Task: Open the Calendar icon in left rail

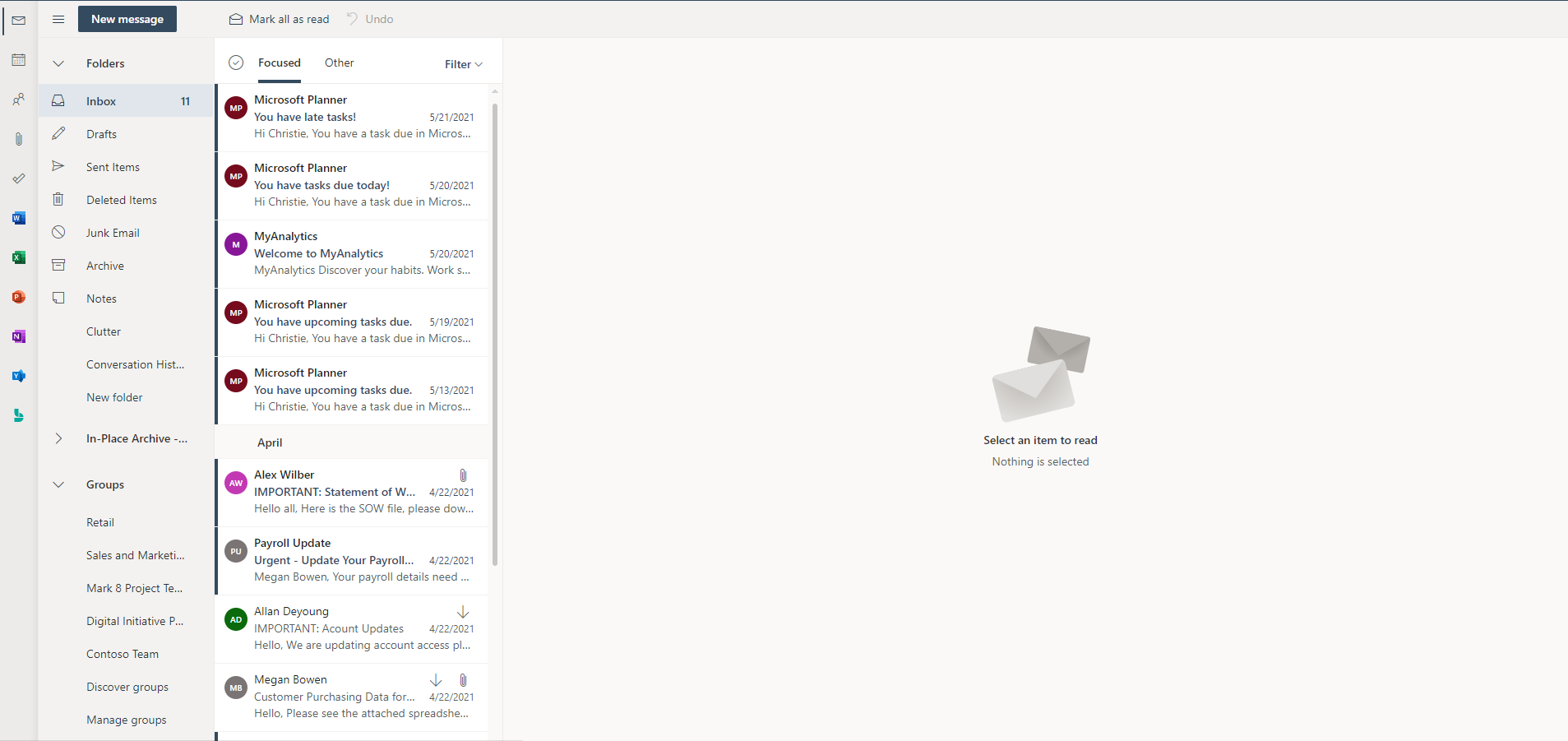Action: [18, 60]
